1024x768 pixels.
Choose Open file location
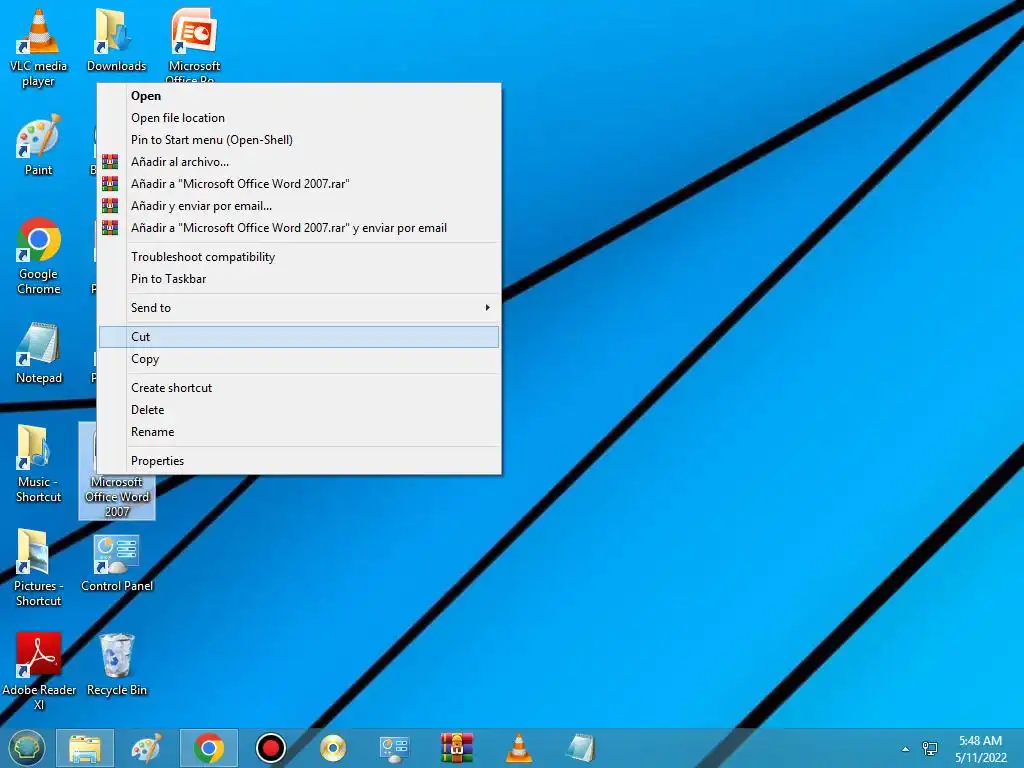[300, 118]
